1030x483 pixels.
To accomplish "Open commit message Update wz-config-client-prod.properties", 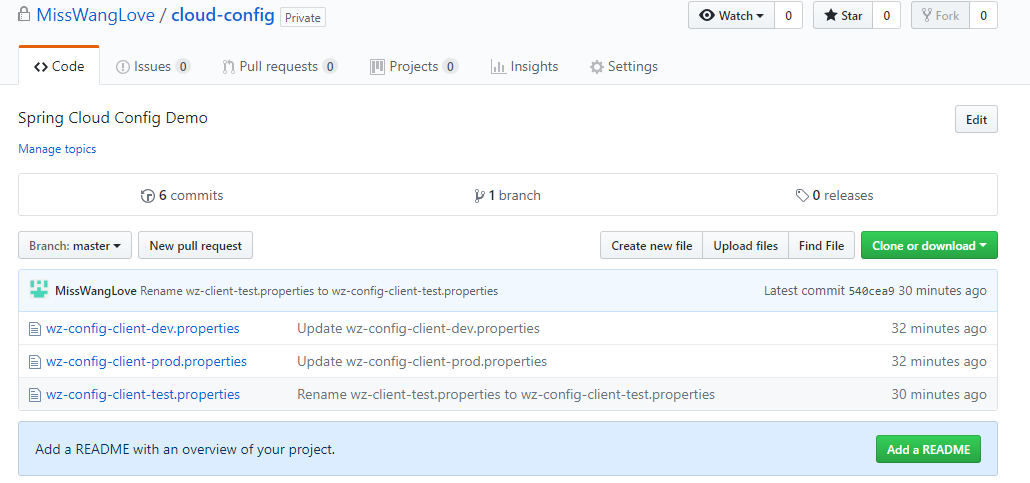I will [422, 361].
